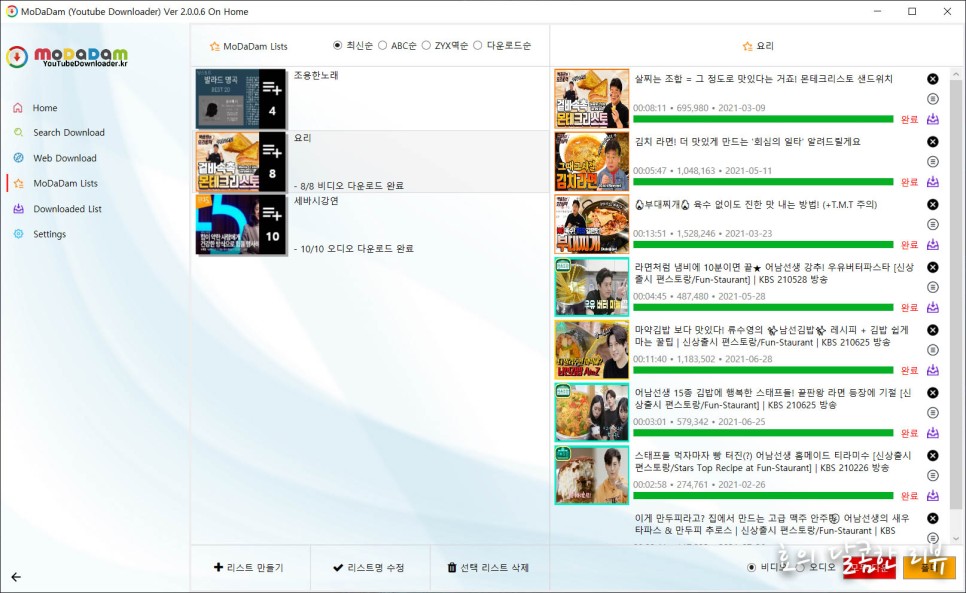Screen dimensions: 966x593
Task: Click the 마약김밥 video title text
Action: [772, 336]
